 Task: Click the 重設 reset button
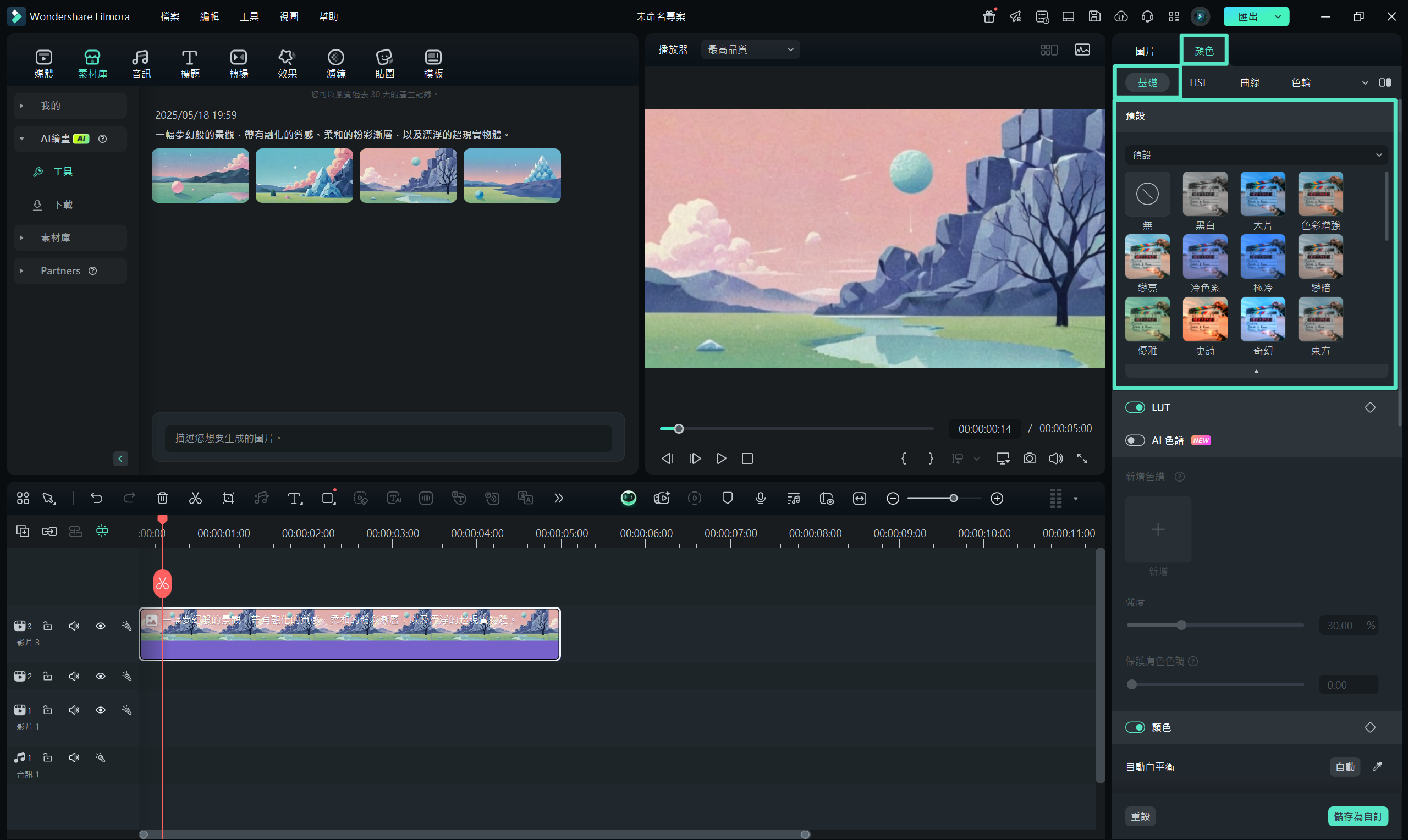coord(1140,816)
